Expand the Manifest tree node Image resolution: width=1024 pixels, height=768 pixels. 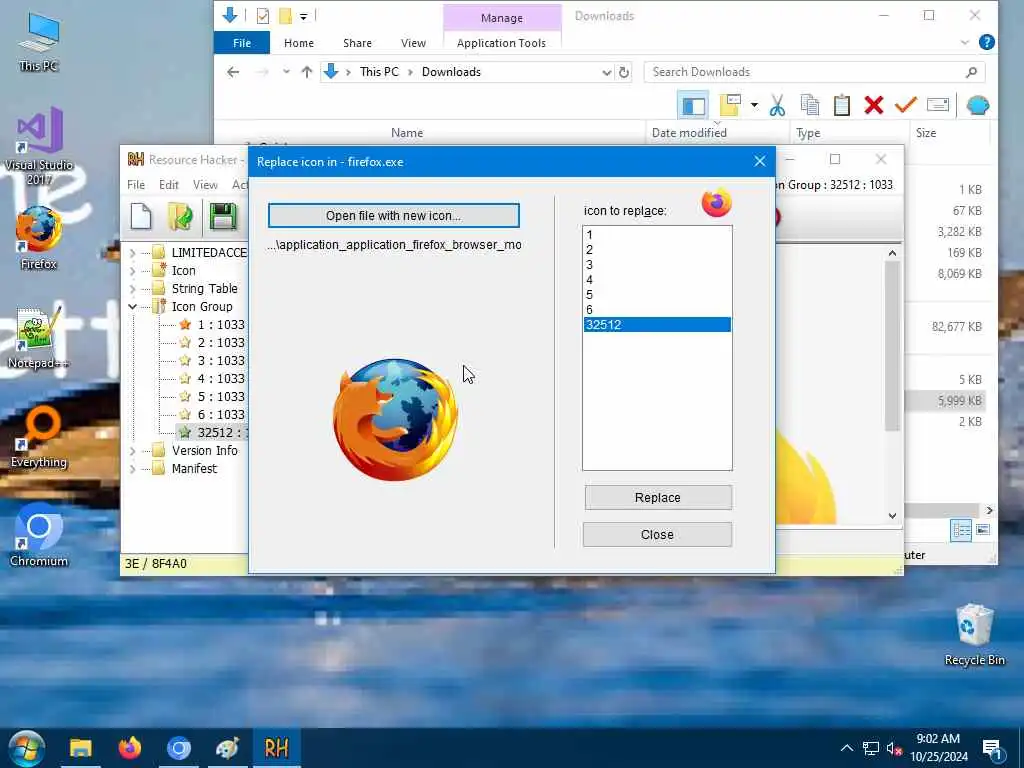pyautogui.click(x=133, y=468)
